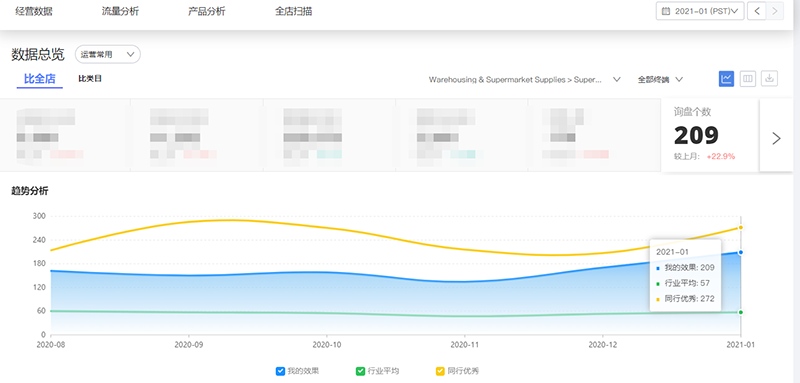This screenshot has width=800, height=383.
Task: Open the 运营常用 dropdown
Action: 108,54
